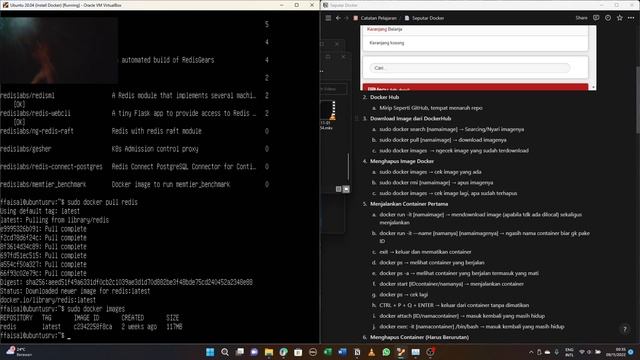Go back using Notion's back arrow
The image size is (640, 360).
tap(338, 18)
